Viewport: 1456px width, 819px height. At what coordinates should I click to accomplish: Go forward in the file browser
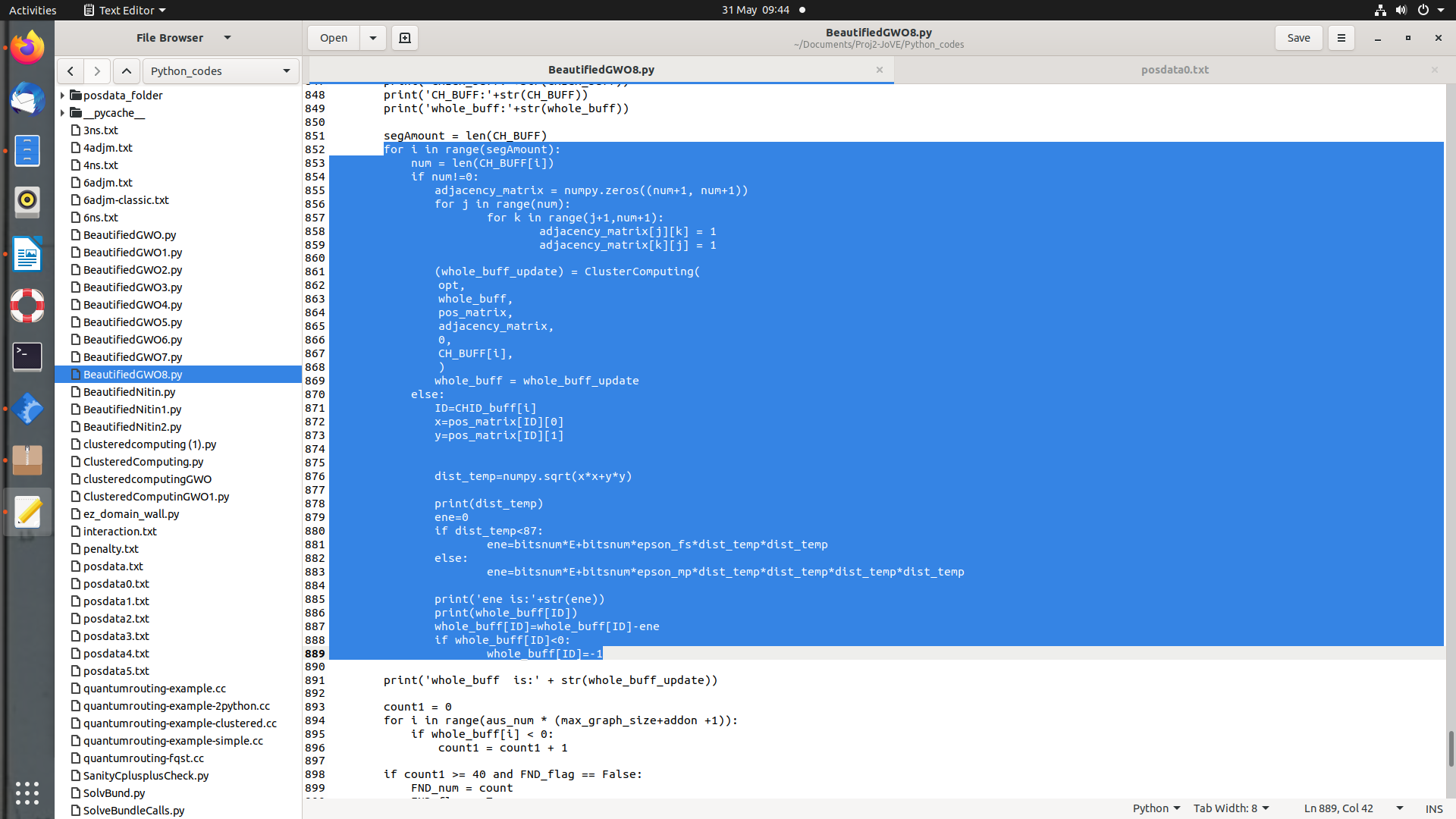click(97, 71)
